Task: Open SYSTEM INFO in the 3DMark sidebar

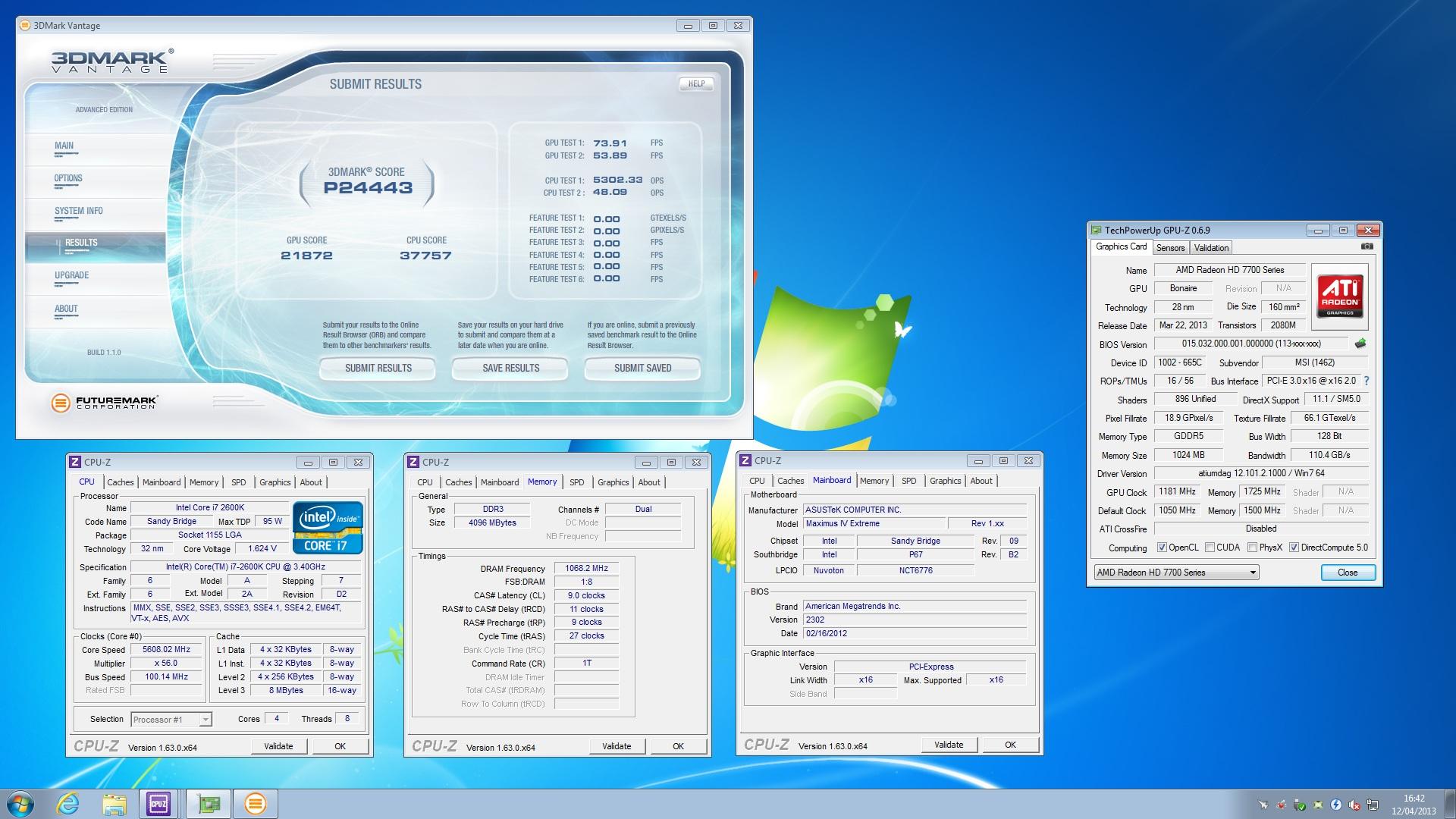Action: point(78,212)
